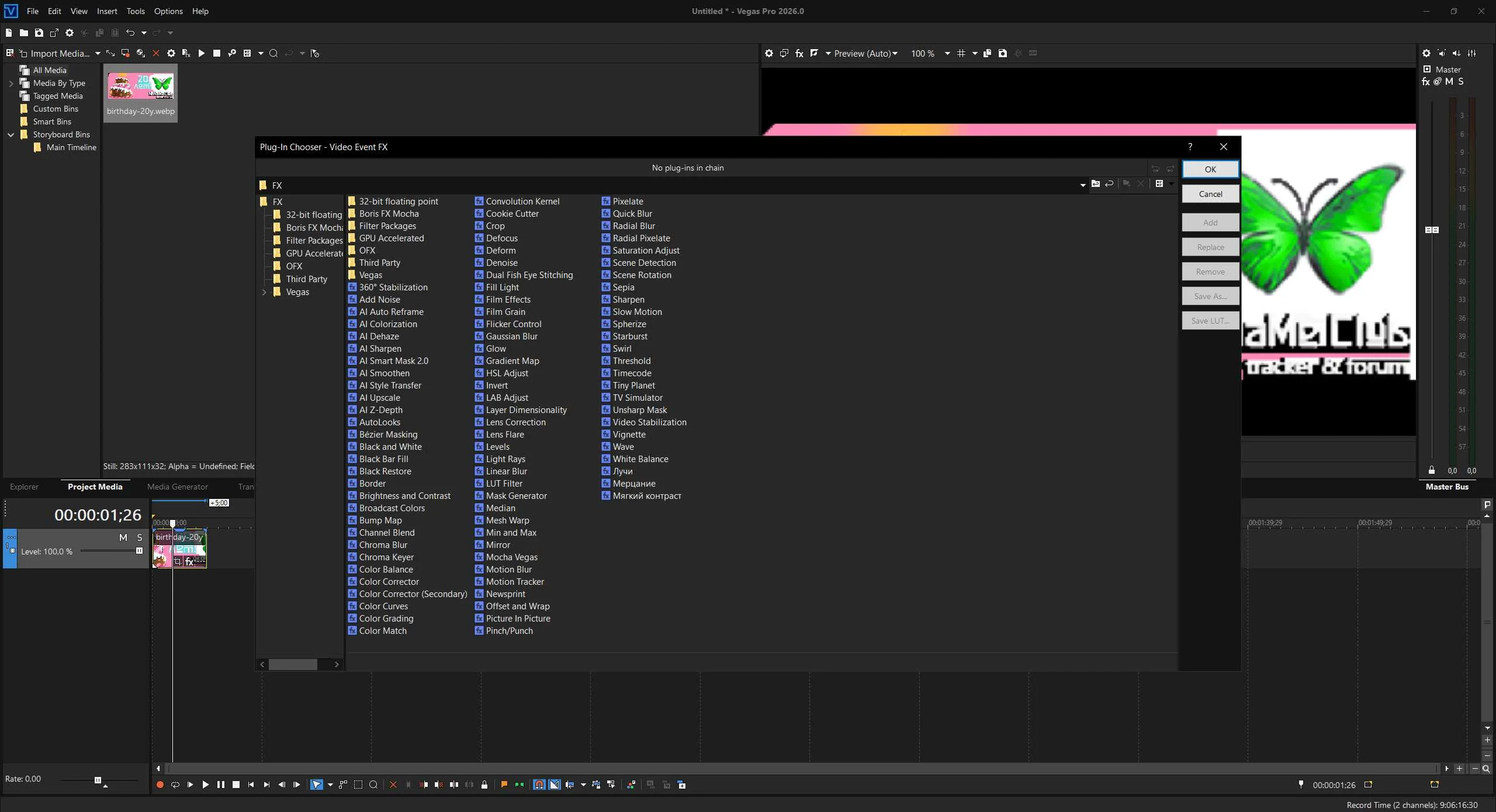The height and width of the screenshot is (812, 1496).
Task: Copy snapshot to clipboard in preview toolbar
Action: (x=988, y=53)
